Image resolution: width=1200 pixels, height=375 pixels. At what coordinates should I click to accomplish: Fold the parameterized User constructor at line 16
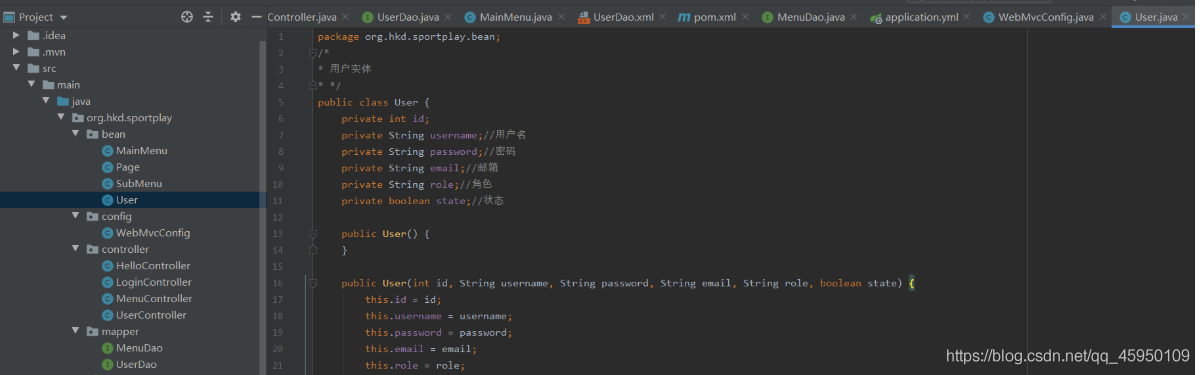313,283
